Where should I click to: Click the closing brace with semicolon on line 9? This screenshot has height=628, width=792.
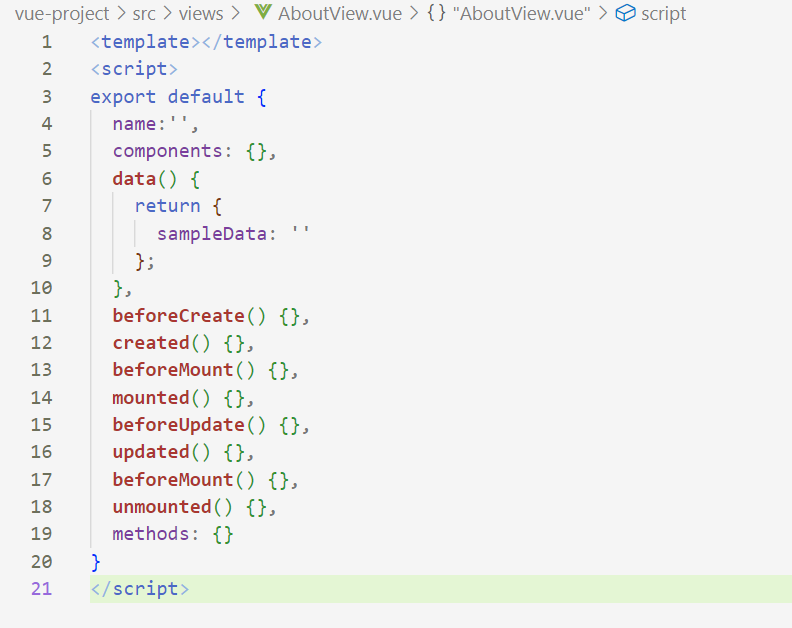click(144, 262)
